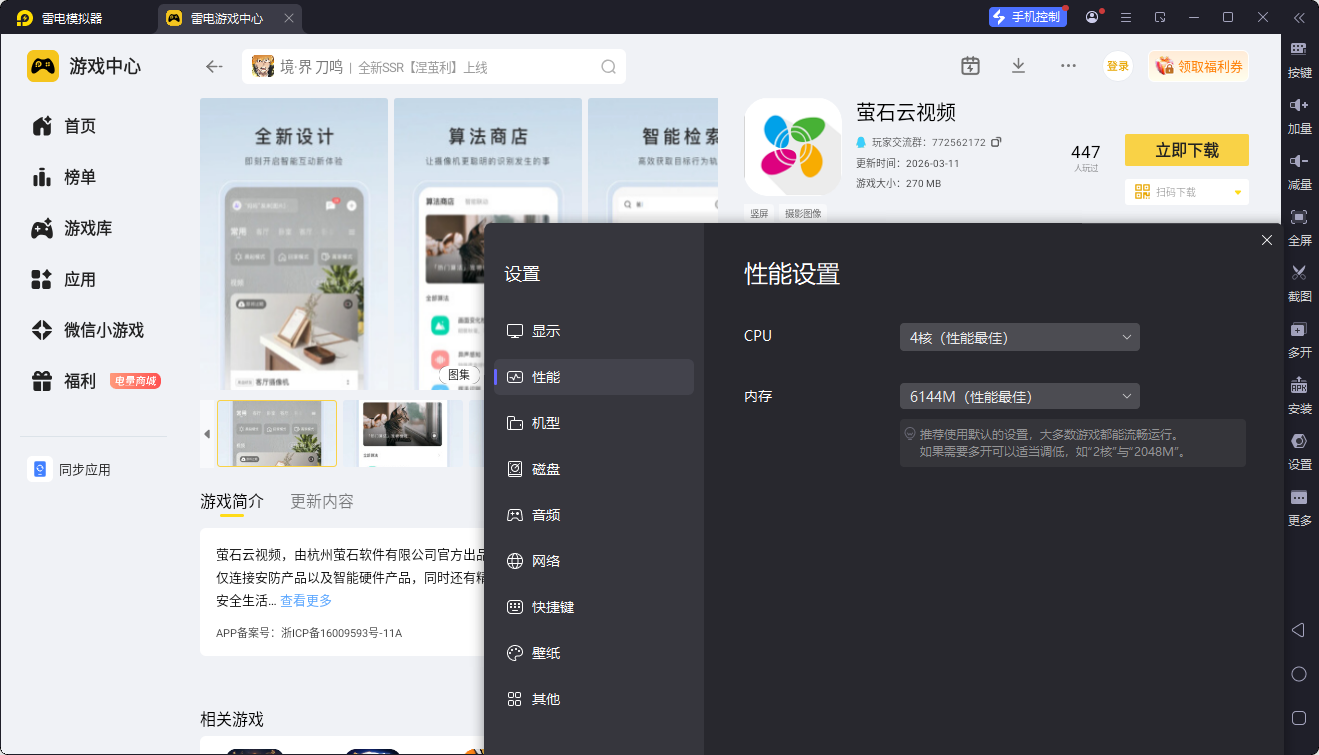Select 显示 in the settings menu

pos(545,331)
